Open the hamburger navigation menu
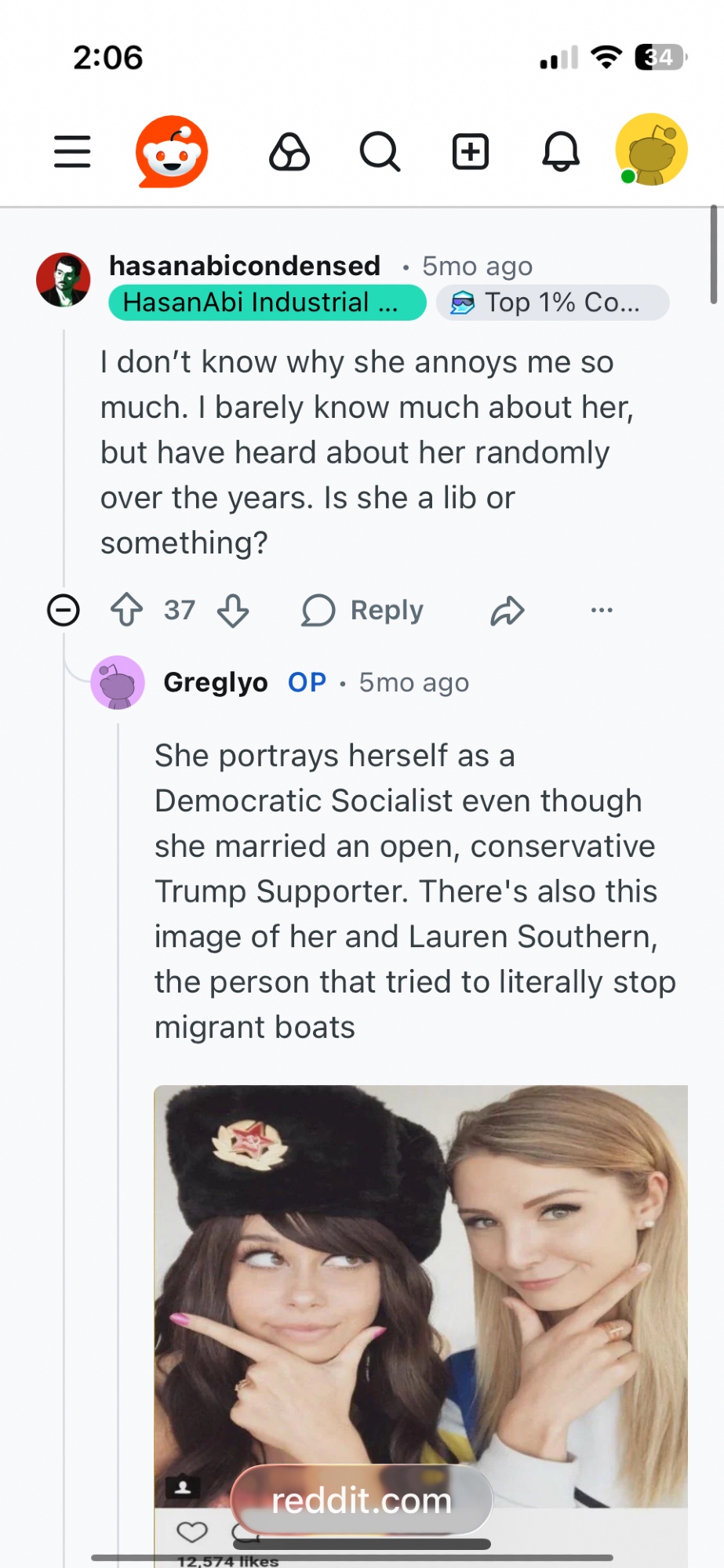This screenshot has width=724, height=1568. [x=72, y=151]
